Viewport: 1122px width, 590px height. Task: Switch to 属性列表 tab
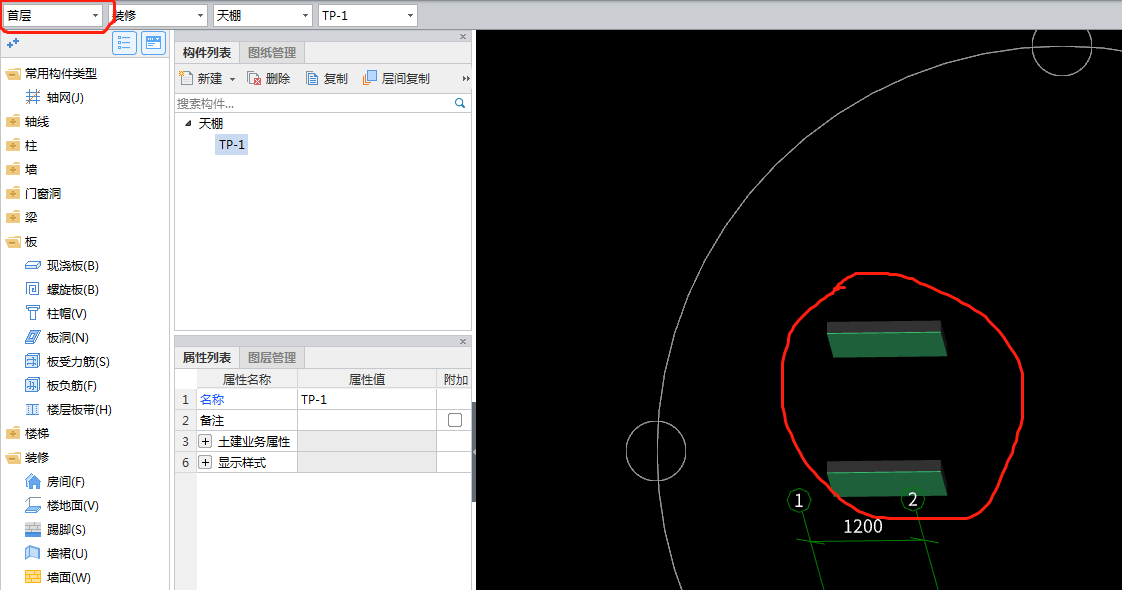(207, 358)
